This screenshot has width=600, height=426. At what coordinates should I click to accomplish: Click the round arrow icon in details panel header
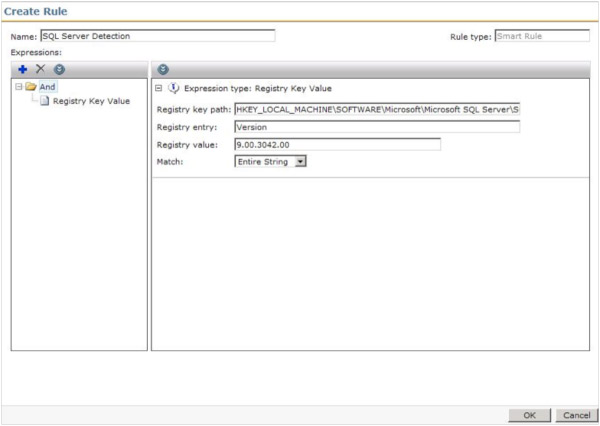point(163,69)
